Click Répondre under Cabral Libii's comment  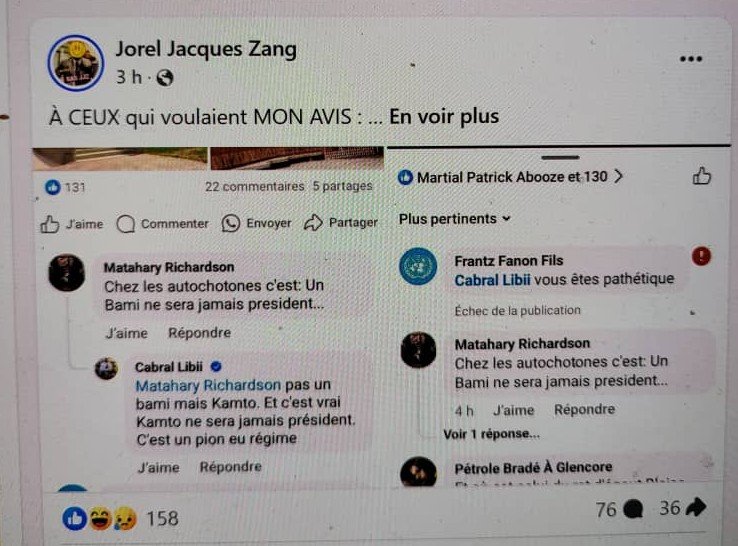(231, 467)
